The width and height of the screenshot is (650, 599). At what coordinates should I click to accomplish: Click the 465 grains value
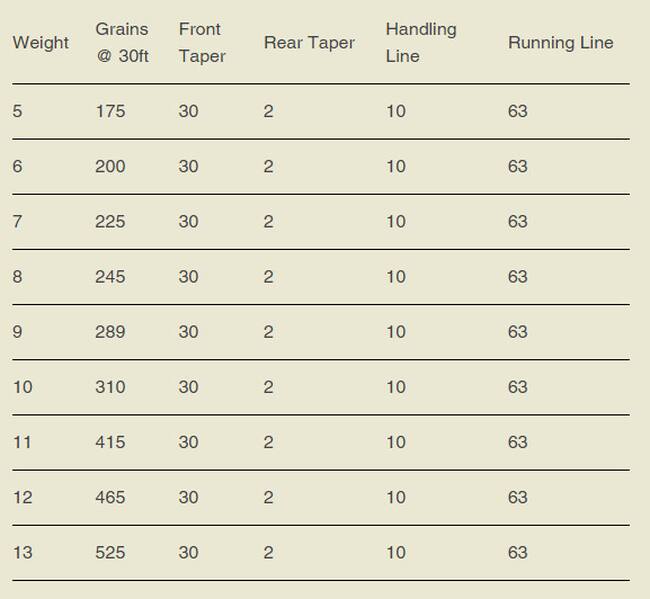coord(110,497)
